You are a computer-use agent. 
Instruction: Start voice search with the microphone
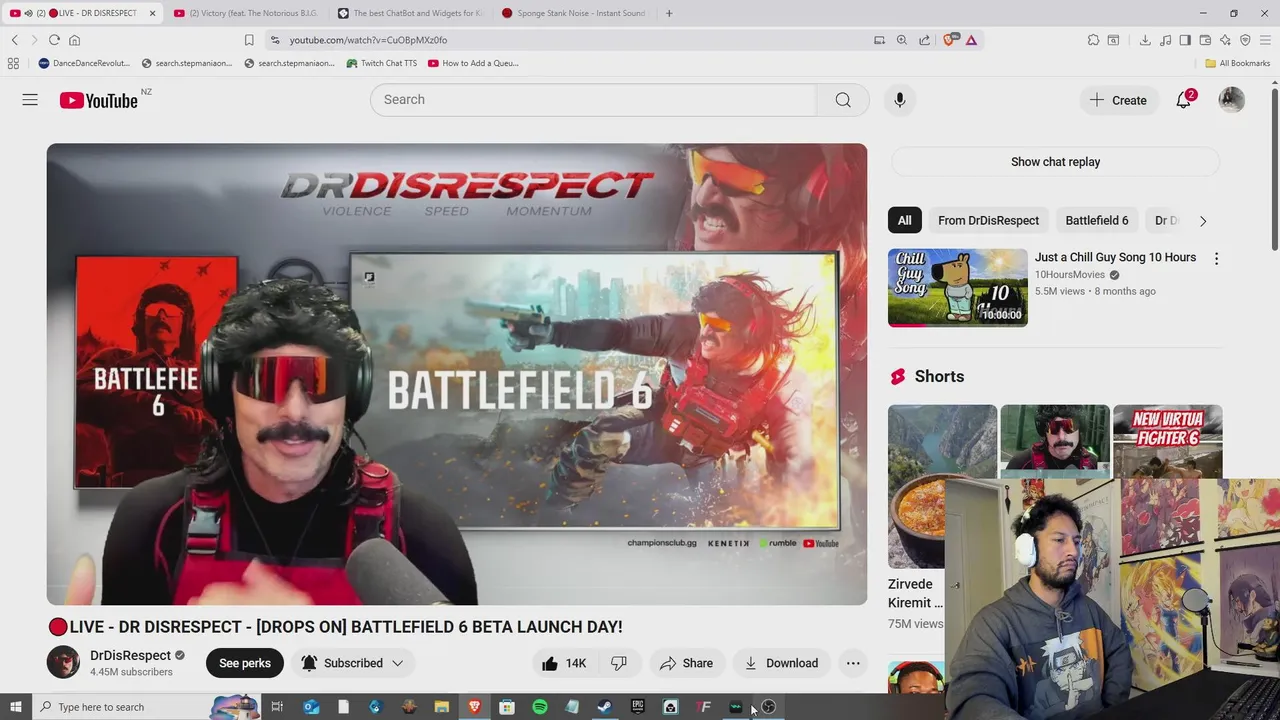[900, 100]
